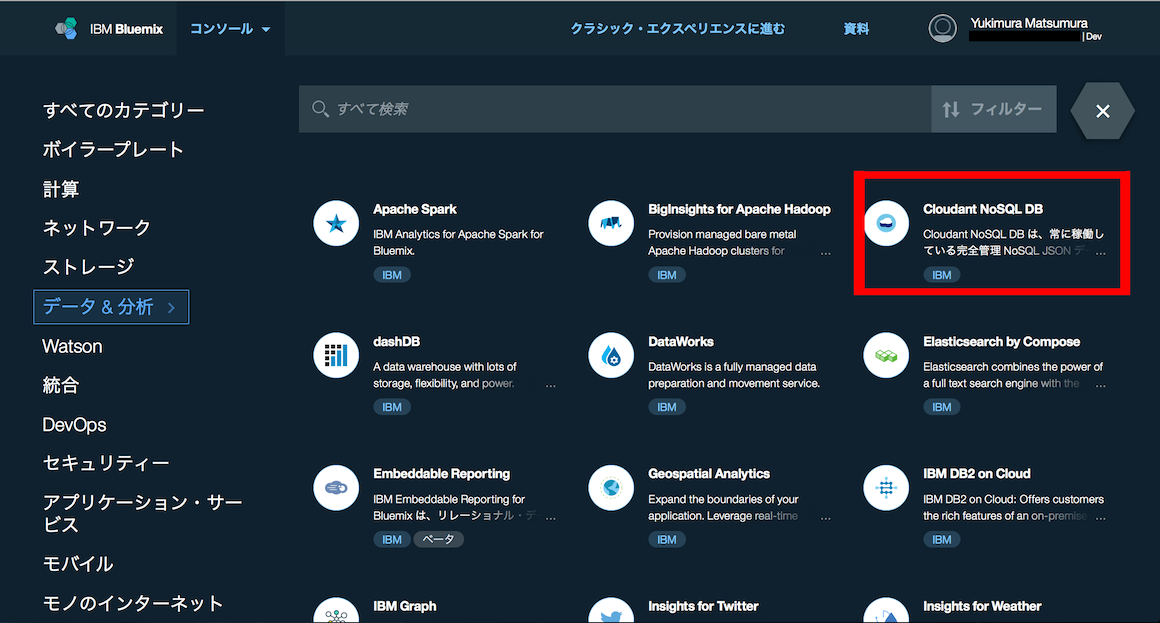Select the 計算 category

coord(61,189)
